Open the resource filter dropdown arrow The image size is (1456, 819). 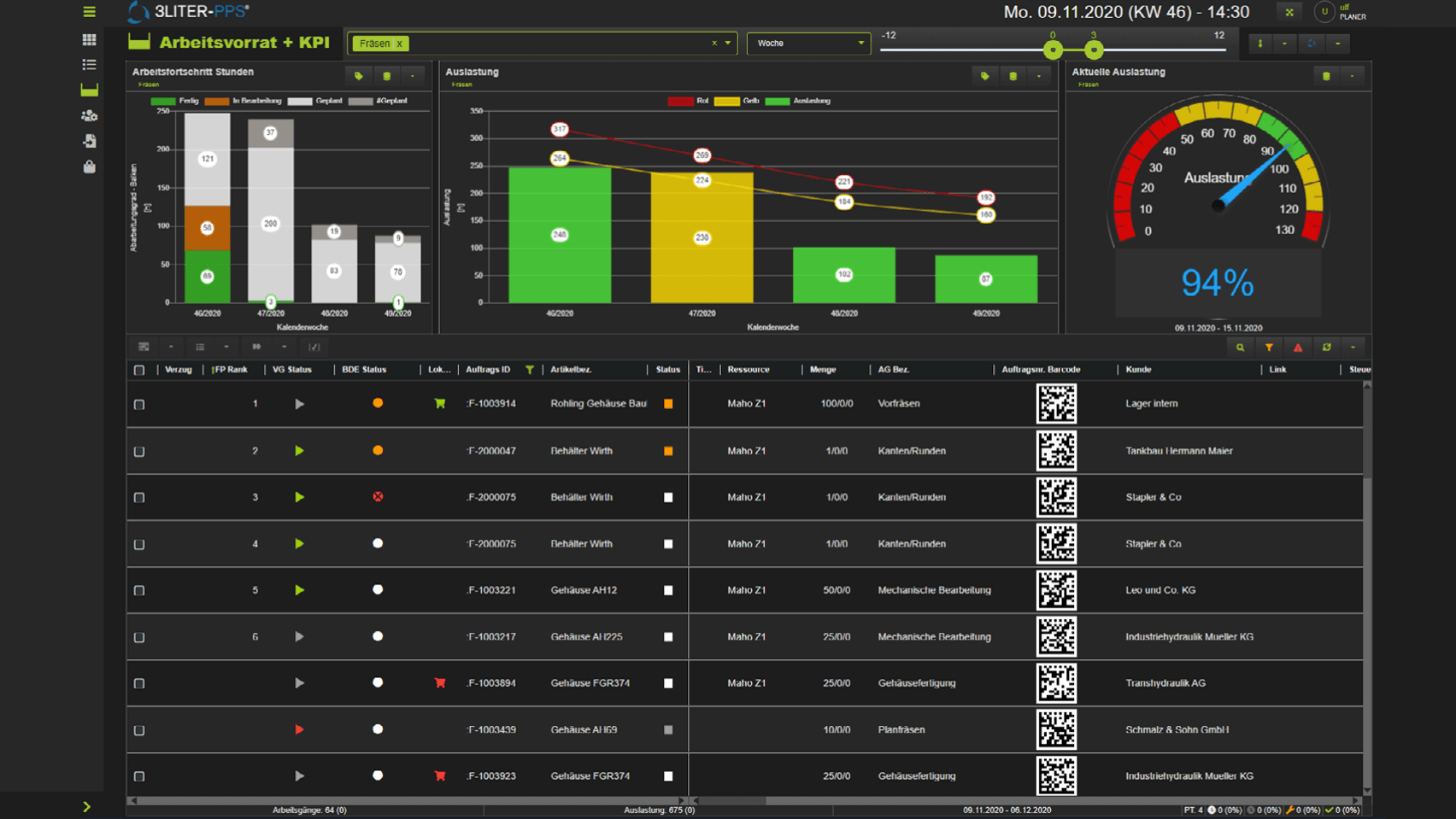coord(728,43)
